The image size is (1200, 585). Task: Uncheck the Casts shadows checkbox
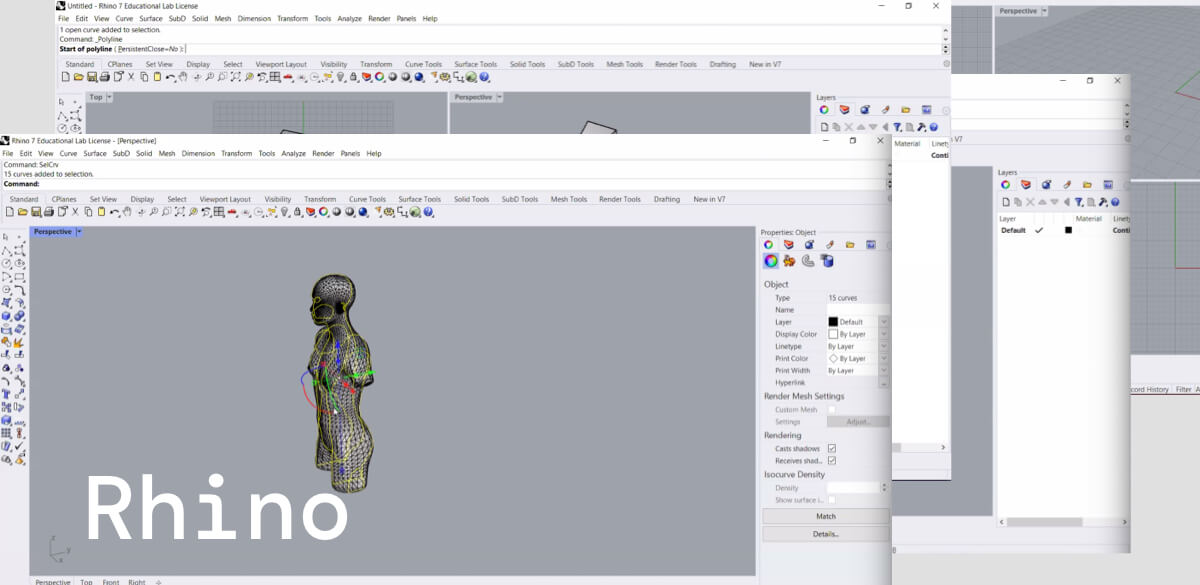coord(832,449)
